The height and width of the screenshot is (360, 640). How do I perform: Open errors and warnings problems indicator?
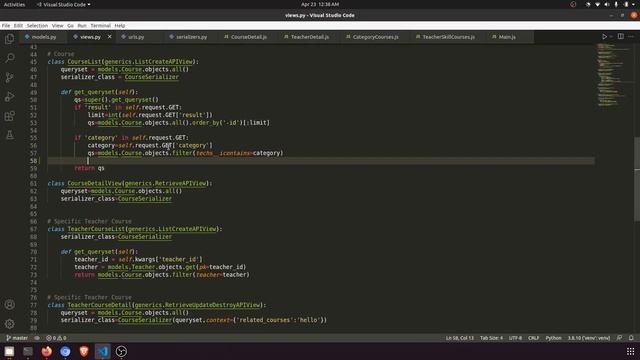(56, 338)
